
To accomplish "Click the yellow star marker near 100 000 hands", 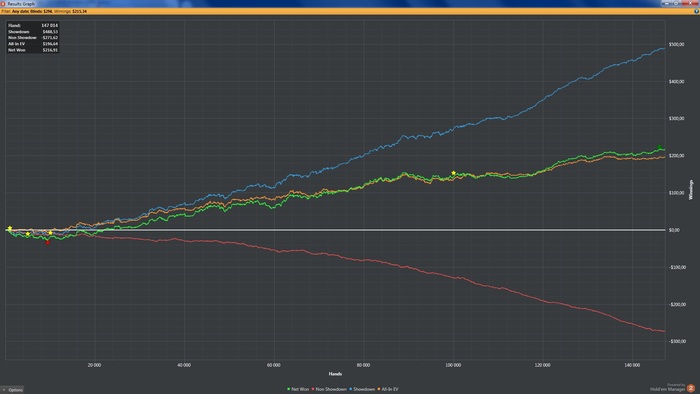I will coord(454,173).
